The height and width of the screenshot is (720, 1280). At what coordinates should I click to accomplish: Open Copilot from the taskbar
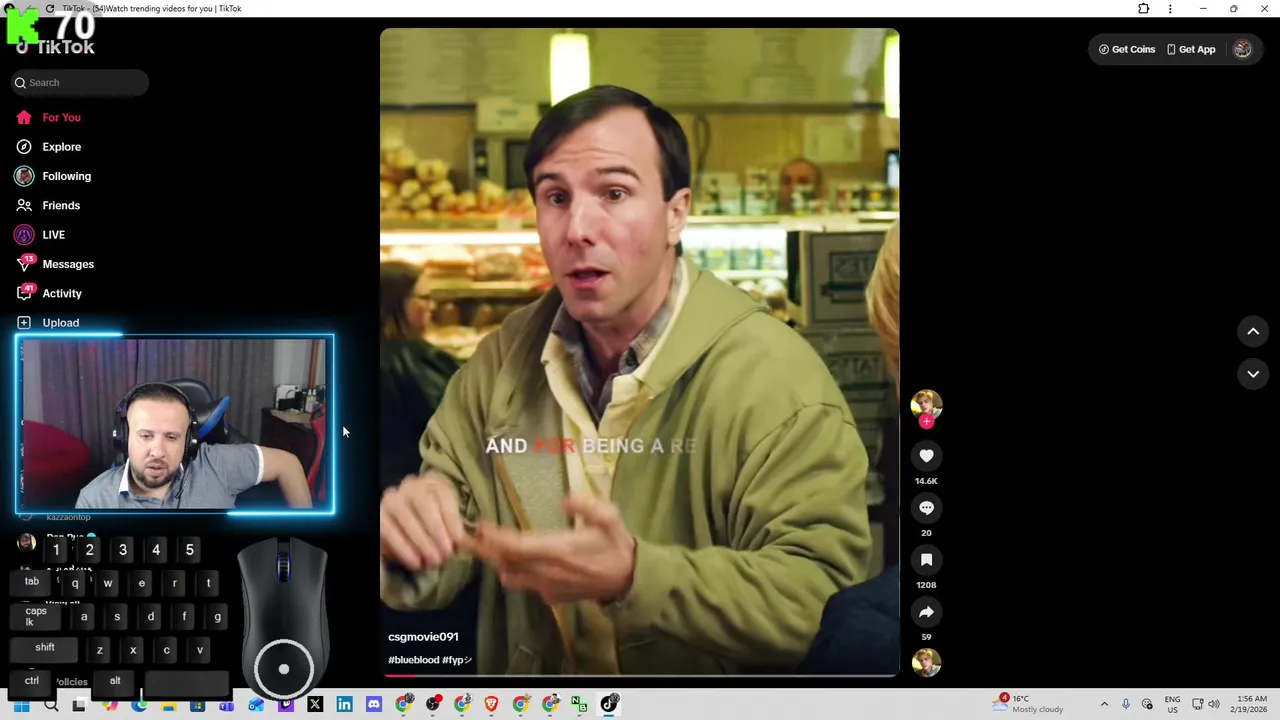109,705
